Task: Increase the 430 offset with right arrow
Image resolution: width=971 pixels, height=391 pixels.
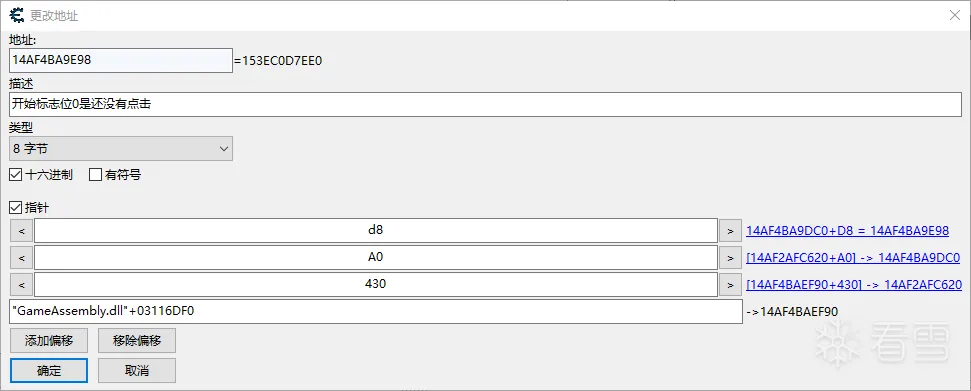Action: pos(730,284)
